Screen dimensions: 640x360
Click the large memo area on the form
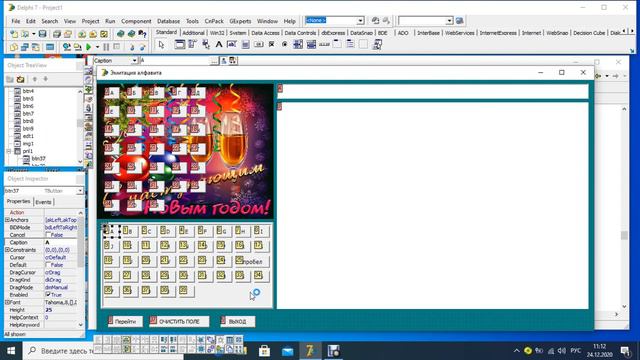click(433, 205)
